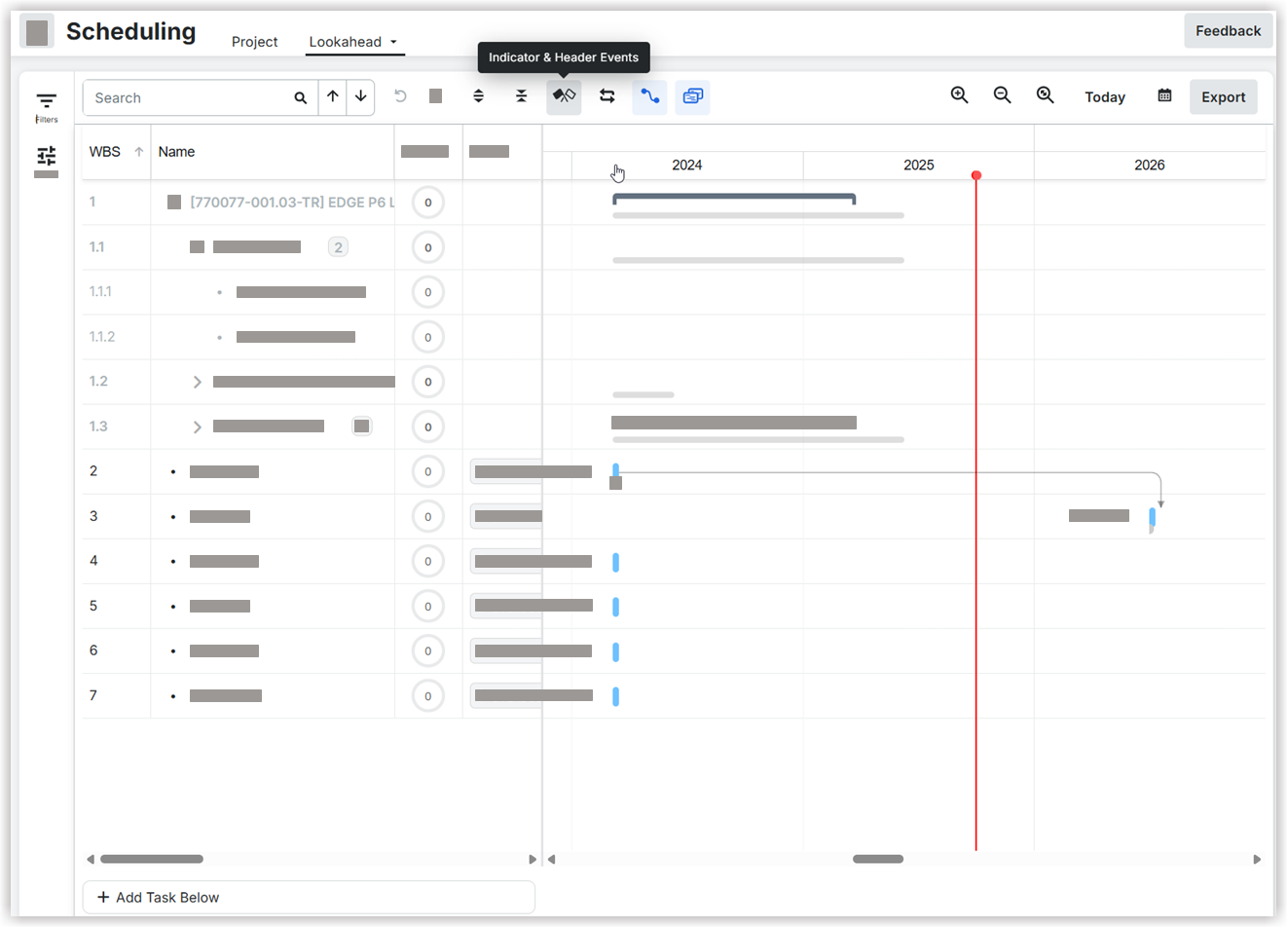Screen dimensions: 1288x928
Task: Click the Gantt chart horizontal scrollbar thumb
Action: point(876,859)
